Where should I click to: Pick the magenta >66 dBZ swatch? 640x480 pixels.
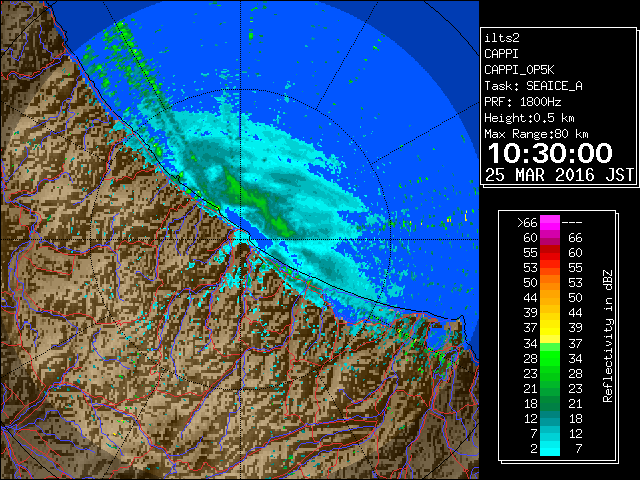(x=550, y=223)
